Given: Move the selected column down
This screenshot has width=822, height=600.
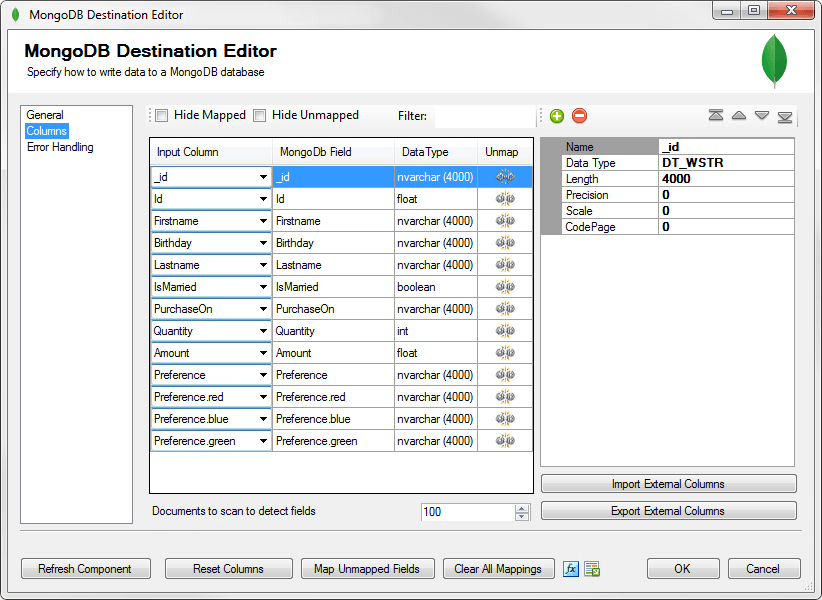Looking at the screenshot, I should coord(762,115).
